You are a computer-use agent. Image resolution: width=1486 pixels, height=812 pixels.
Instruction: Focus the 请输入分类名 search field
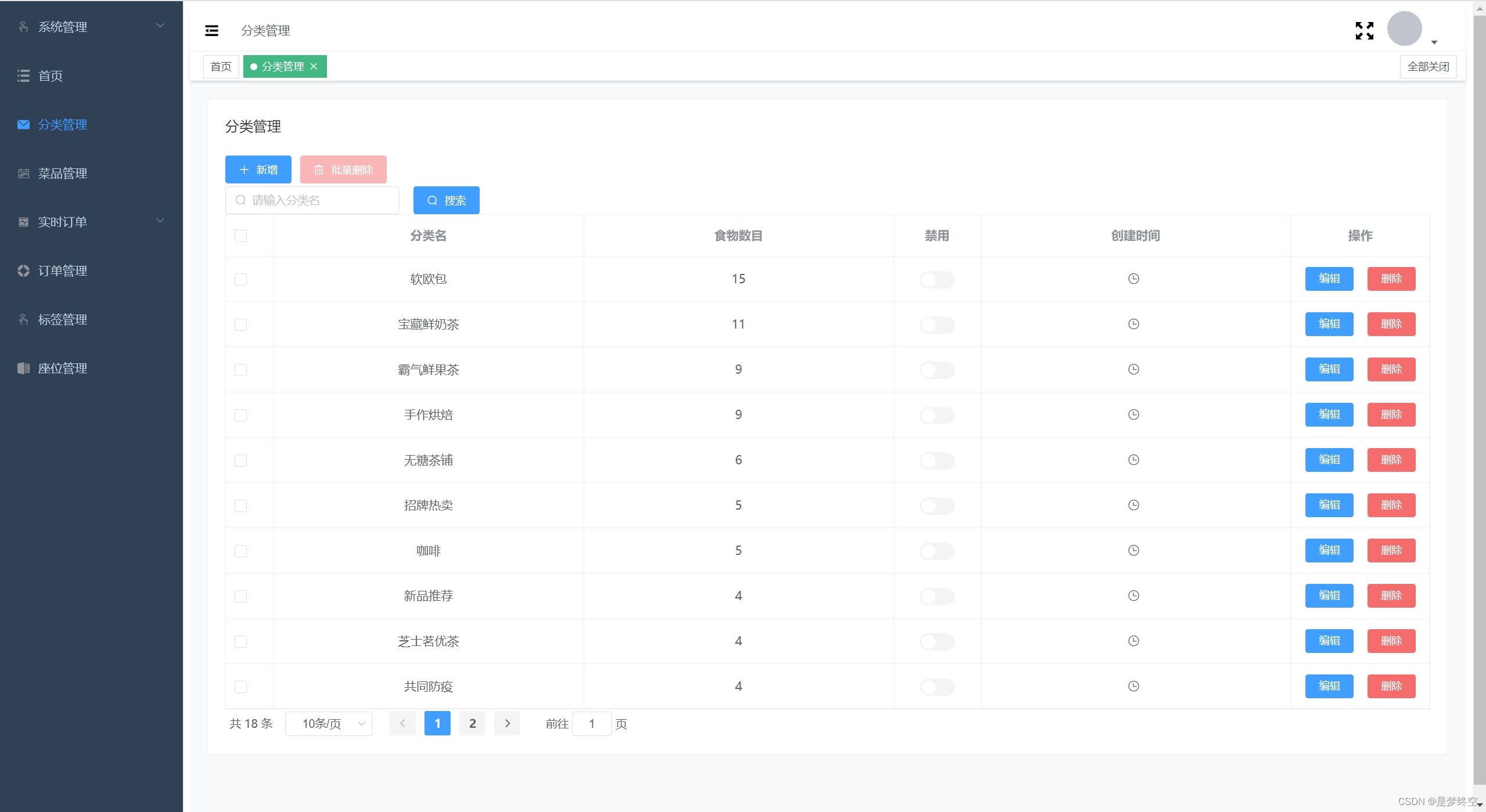pos(312,200)
